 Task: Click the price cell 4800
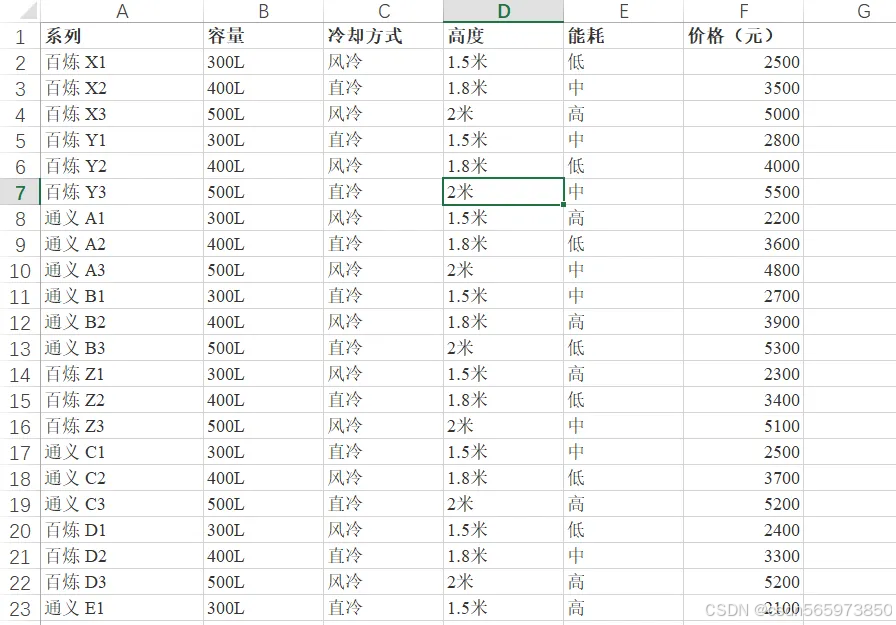[743, 270]
